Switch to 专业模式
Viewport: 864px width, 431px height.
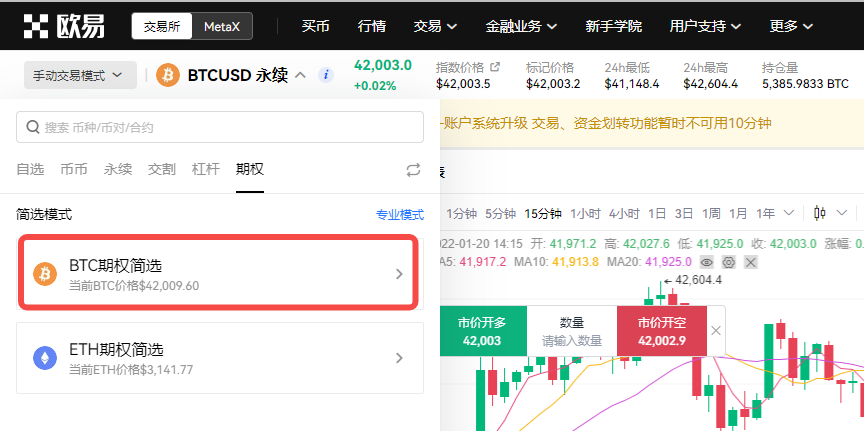point(400,214)
